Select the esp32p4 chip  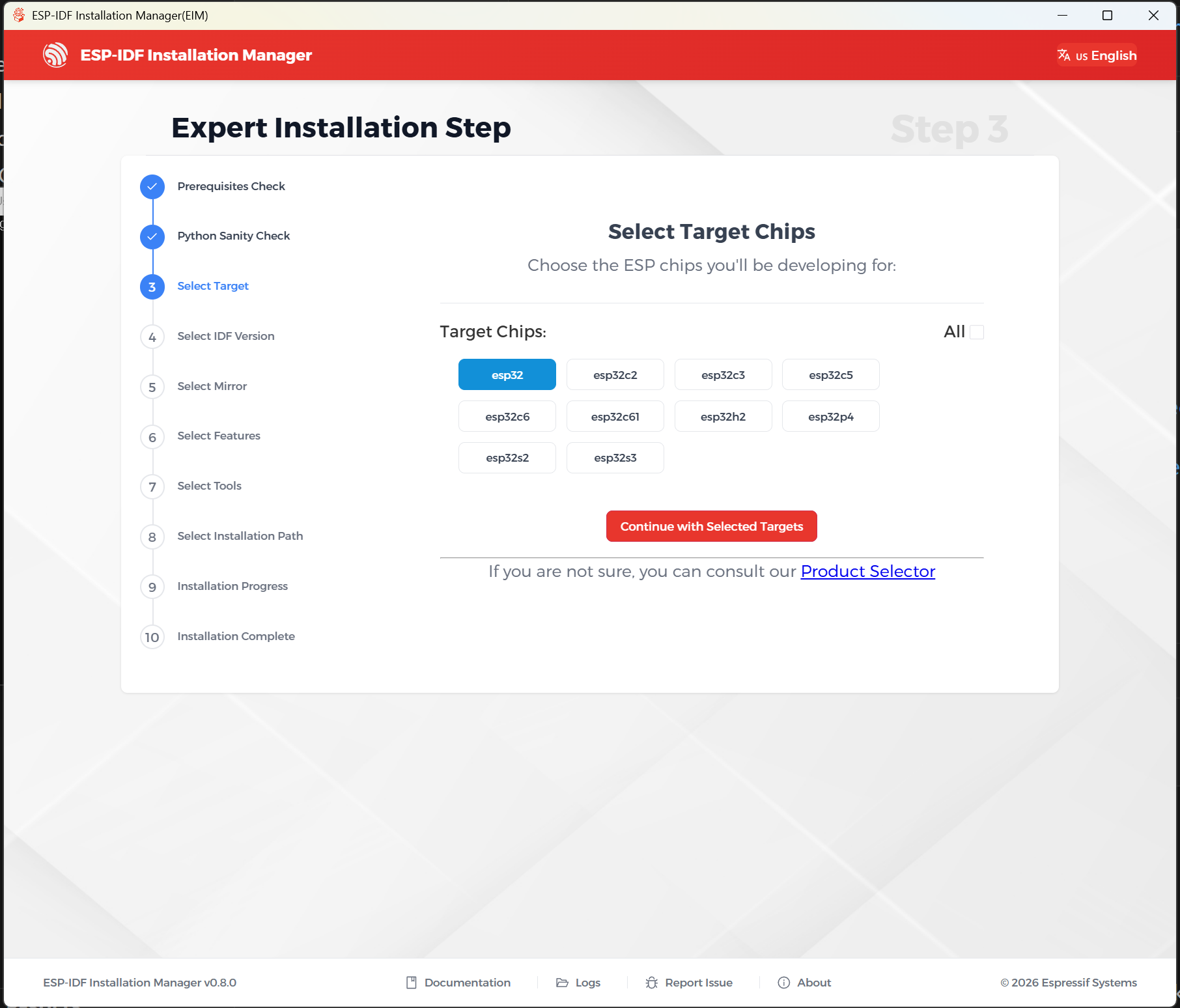pyautogui.click(x=831, y=416)
